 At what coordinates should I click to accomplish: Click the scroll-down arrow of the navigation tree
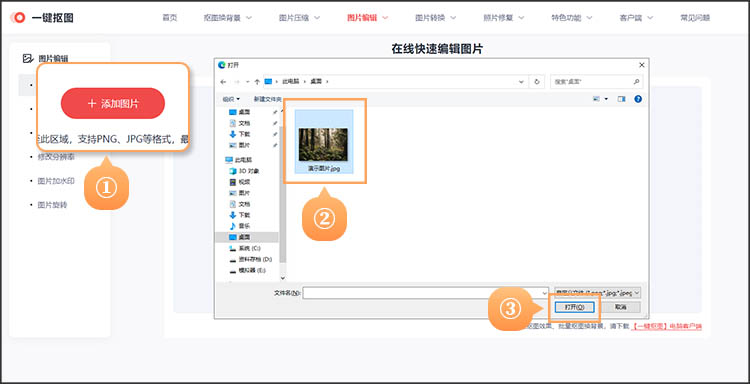(x=282, y=277)
